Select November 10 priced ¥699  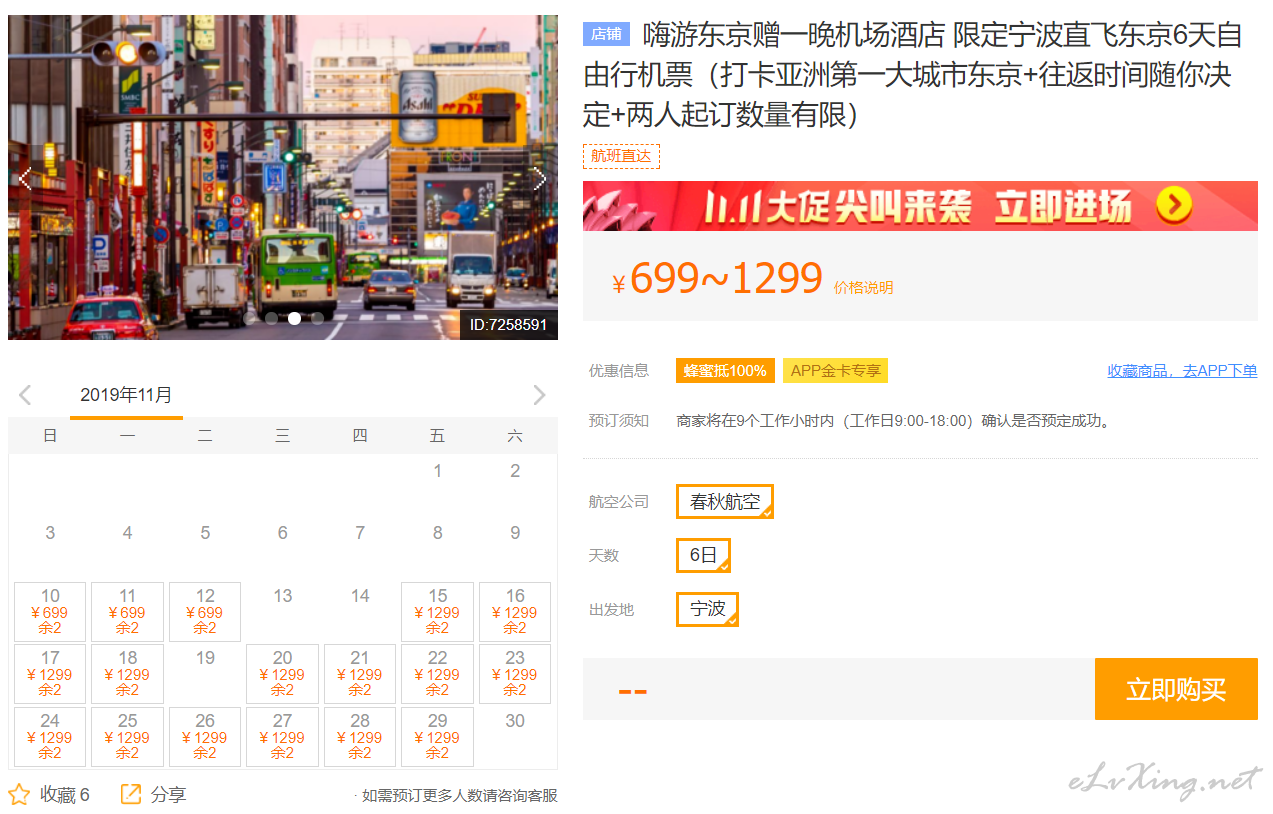point(50,612)
